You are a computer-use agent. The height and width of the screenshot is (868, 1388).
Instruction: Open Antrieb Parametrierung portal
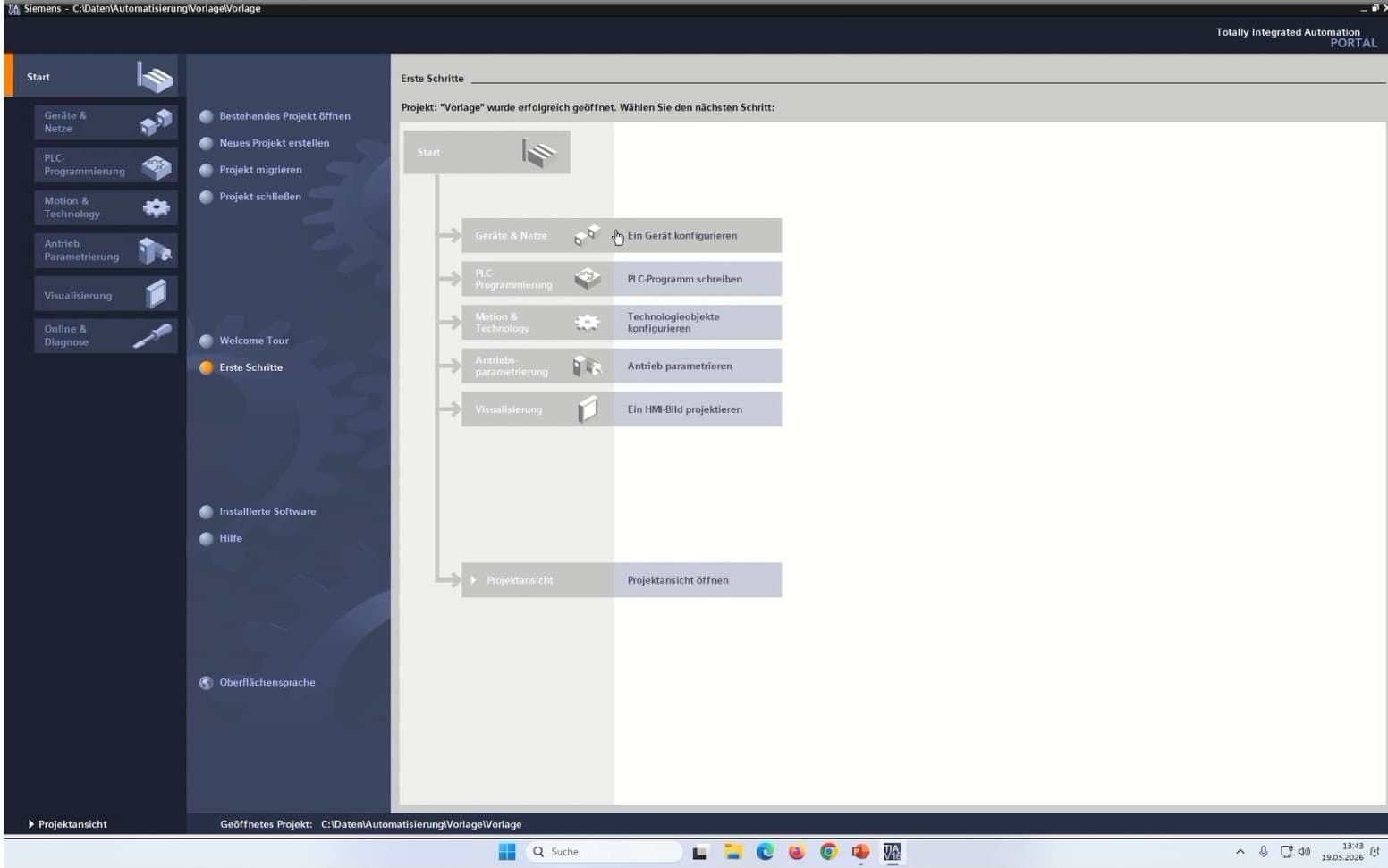106,250
